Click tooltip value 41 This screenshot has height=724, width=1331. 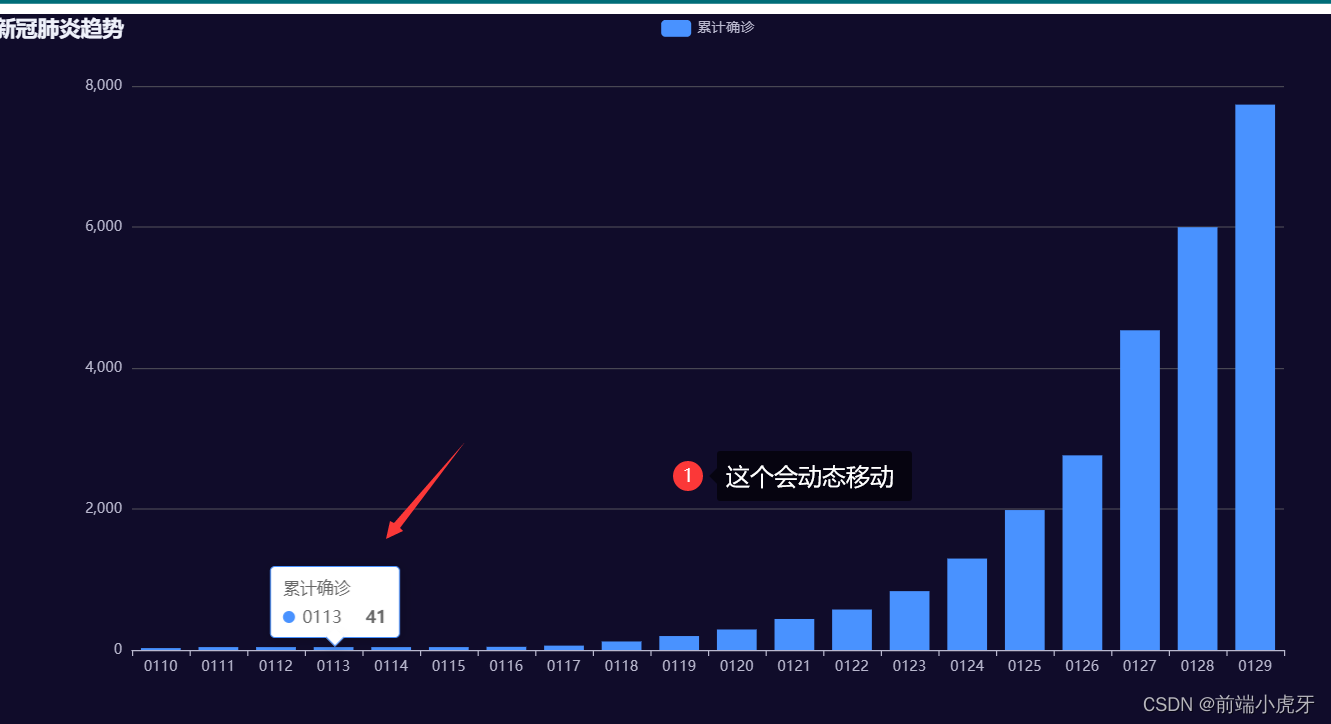(376, 617)
